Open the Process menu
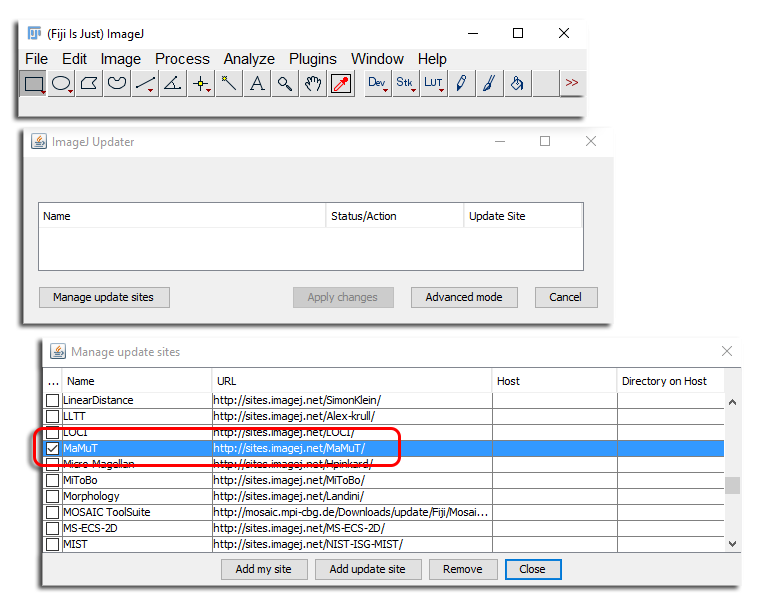 182,59
